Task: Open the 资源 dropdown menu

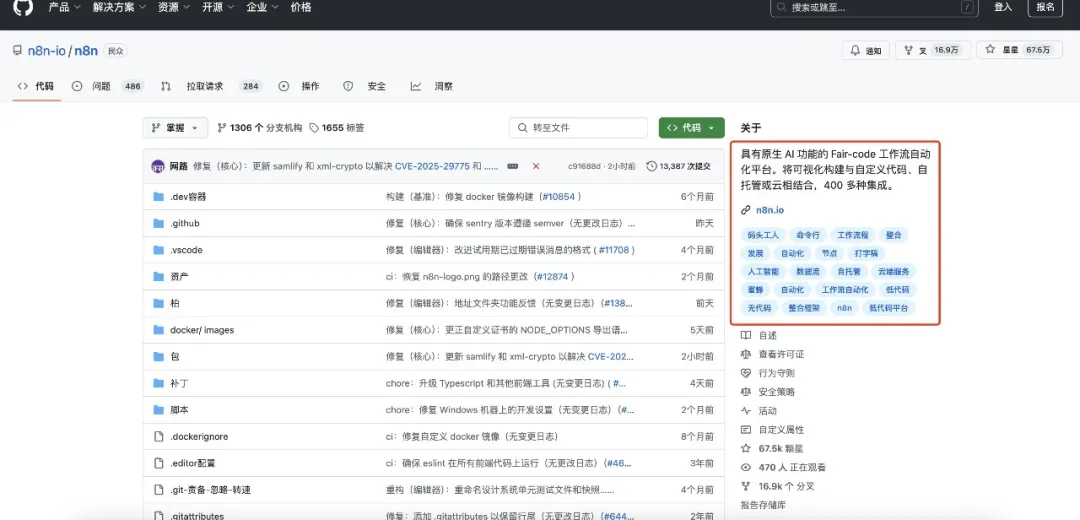Action: 174,8
